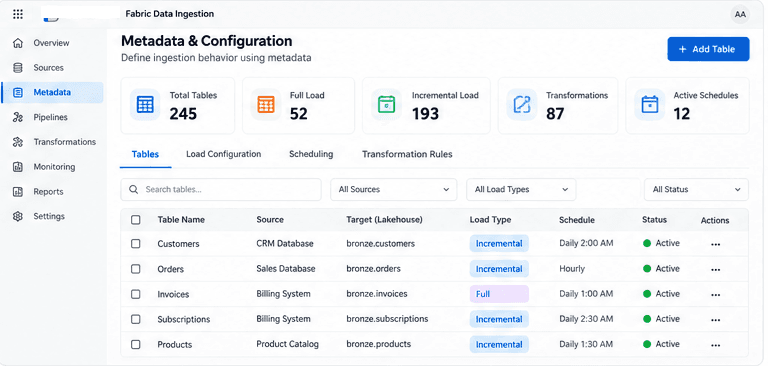The height and width of the screenshot is (366, 768).
Task: Click the Incremental badge for Subscriptions
Action: [x=499, y=319]
